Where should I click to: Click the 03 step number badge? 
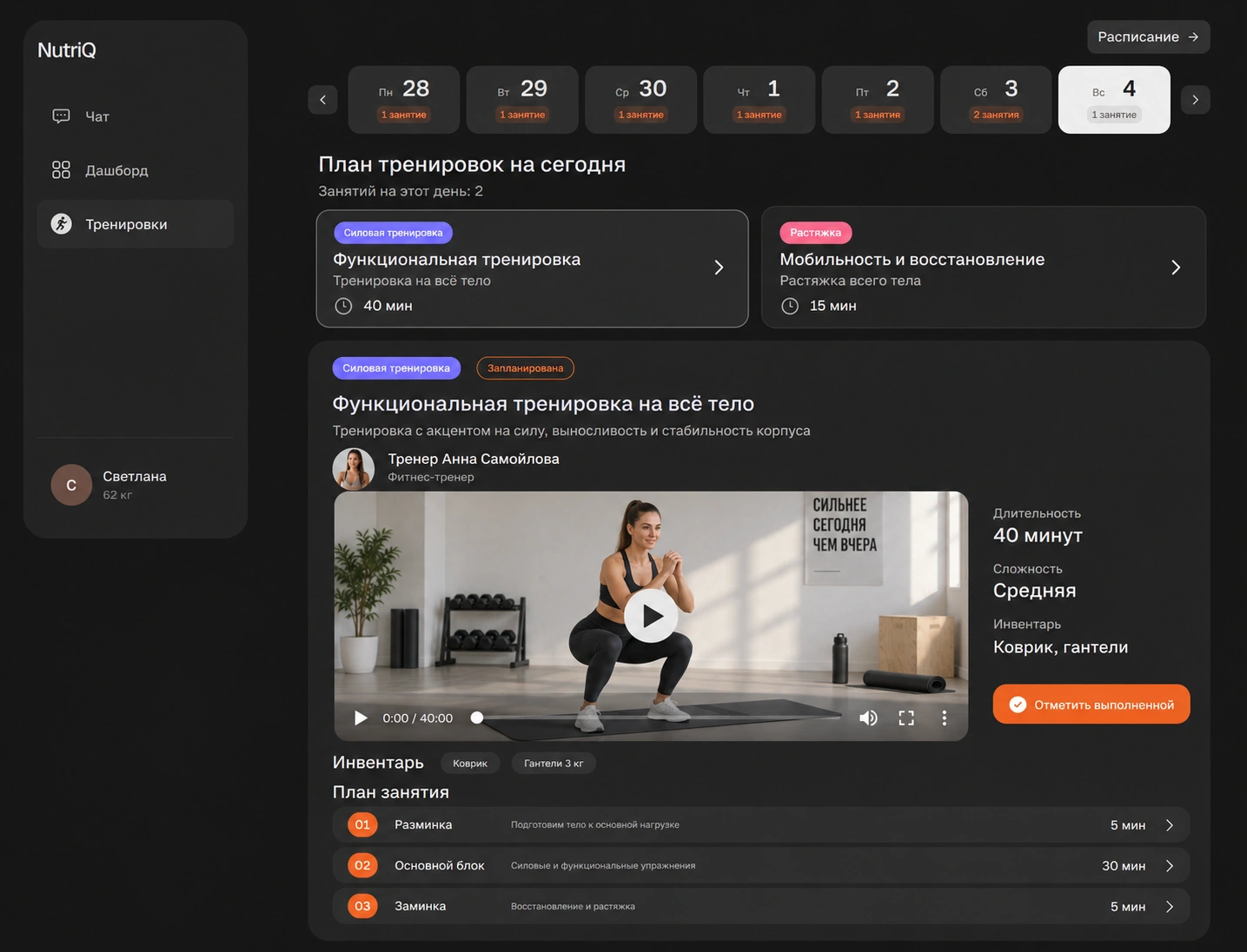pos(362,907)
